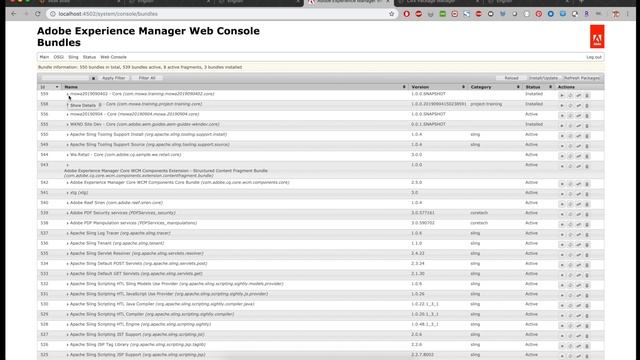
Task: Stop Apache Sling Default GET Servlets bundle
Action: [562, 276]
